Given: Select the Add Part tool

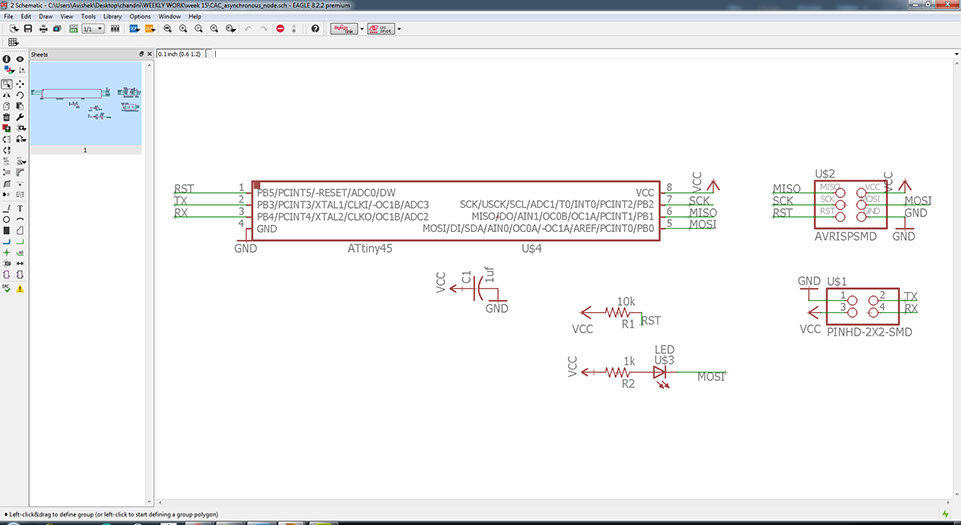Looking at the screenshot, I should click(x=7, y=128).
